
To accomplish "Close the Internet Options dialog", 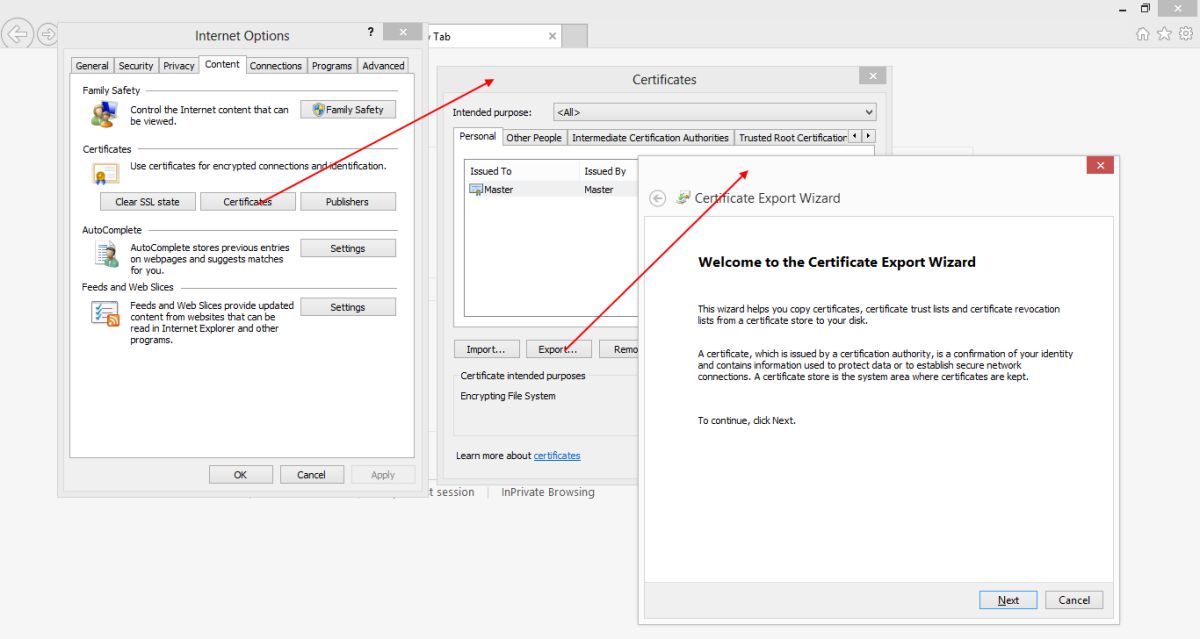I will (x=403, y=32).
